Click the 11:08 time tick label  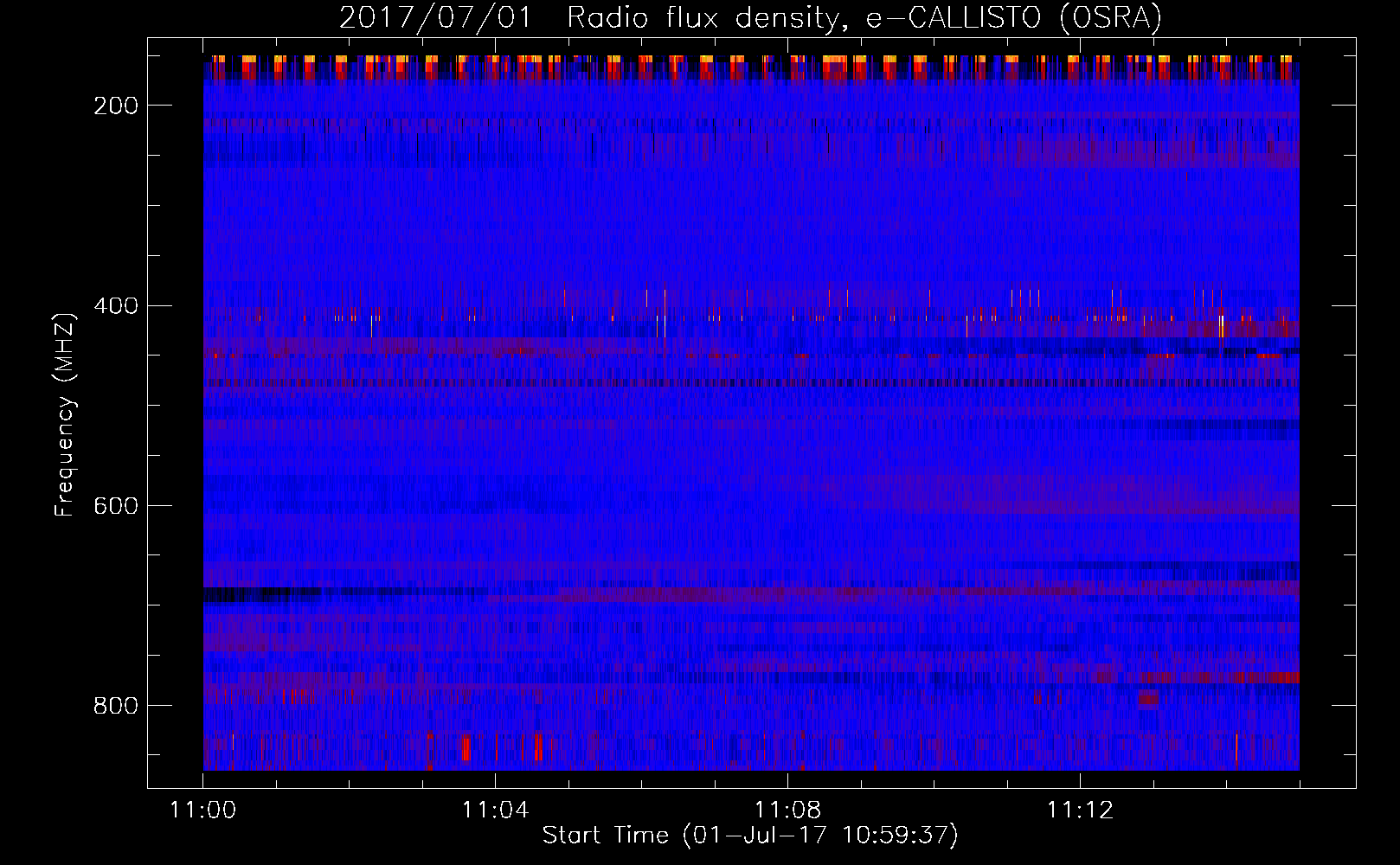pyautogui.click(x=787, y=811)
